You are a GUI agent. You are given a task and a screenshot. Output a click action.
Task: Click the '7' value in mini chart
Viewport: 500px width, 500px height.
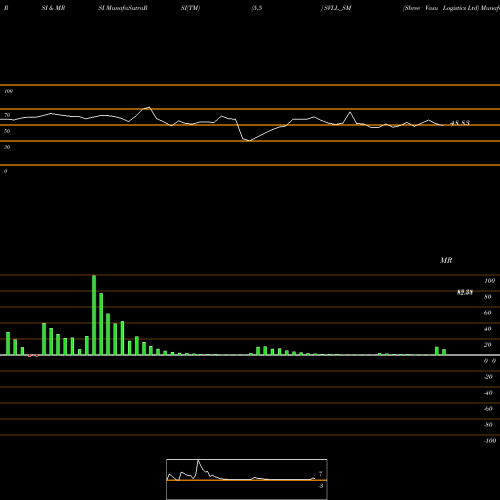click(x=321, y=474)
